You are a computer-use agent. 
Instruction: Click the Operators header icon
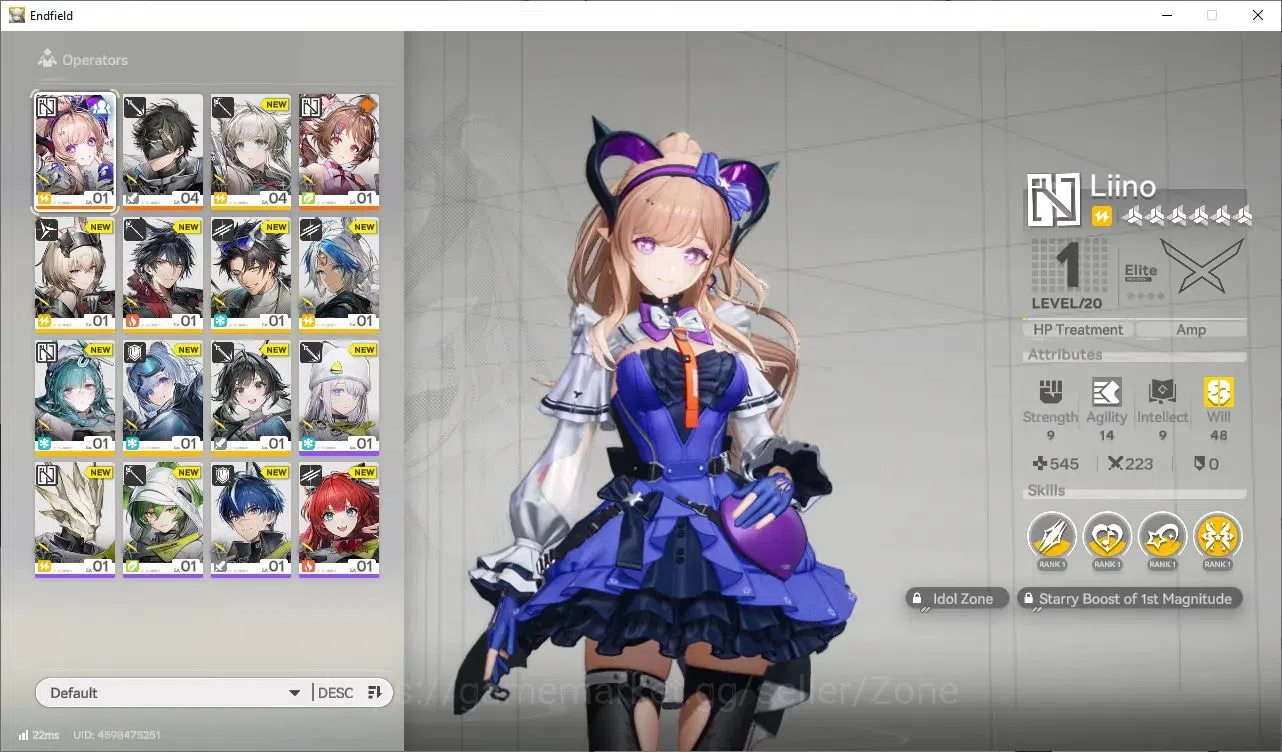point(47,59)
